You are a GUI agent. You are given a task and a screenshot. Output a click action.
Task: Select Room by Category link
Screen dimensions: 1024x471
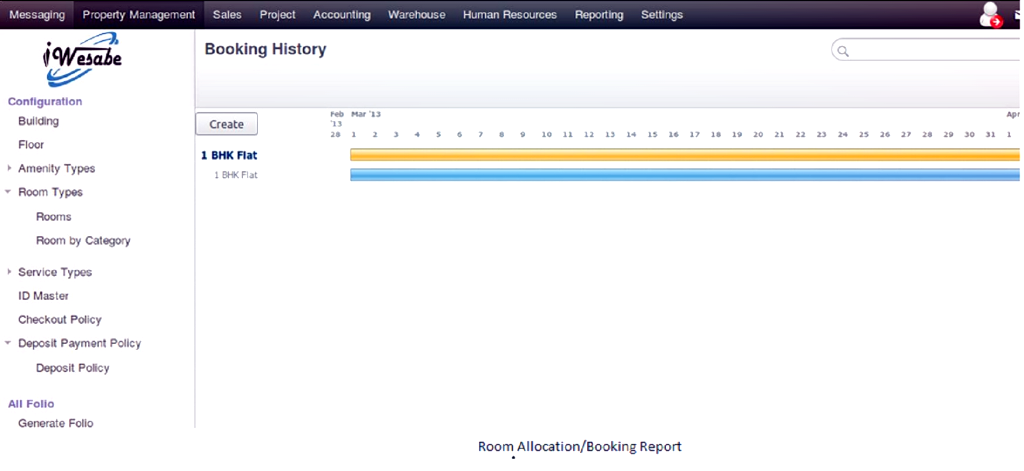click(83, 240)
